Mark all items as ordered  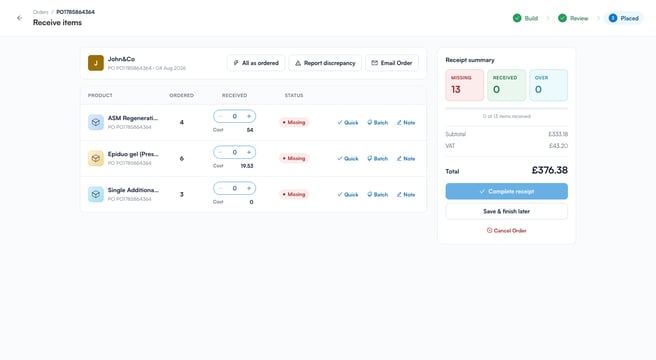coord(256,63)
